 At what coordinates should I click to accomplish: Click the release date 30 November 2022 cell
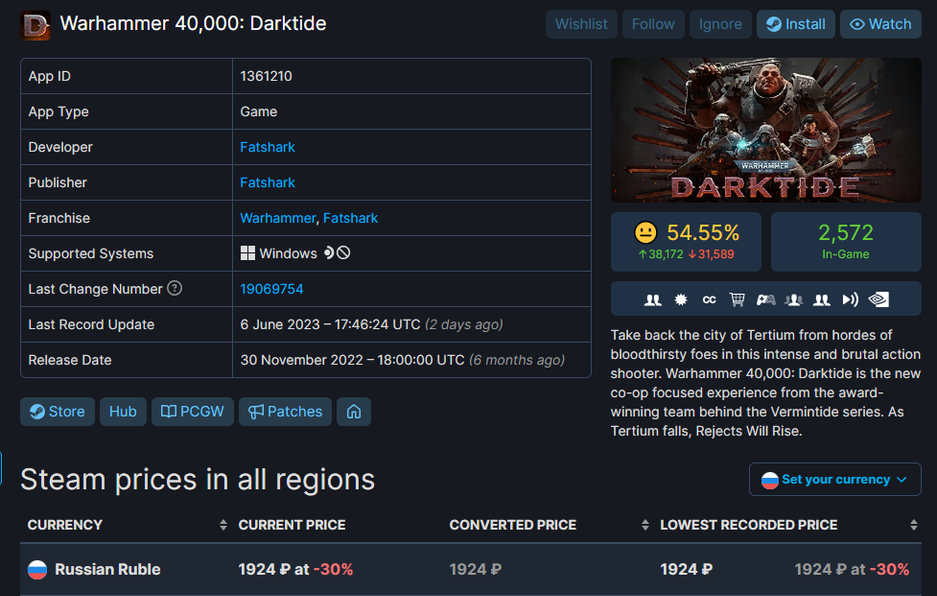click(412, 360)
